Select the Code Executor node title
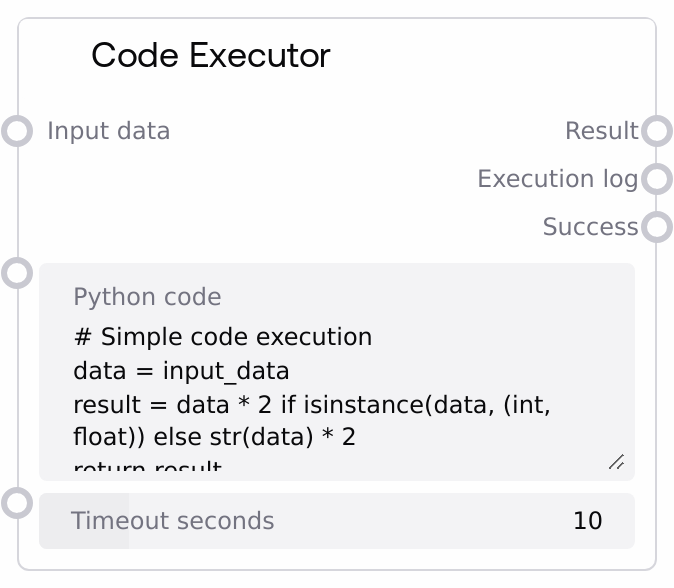Screen dimensions: 674x588 (x=210, y=55)
